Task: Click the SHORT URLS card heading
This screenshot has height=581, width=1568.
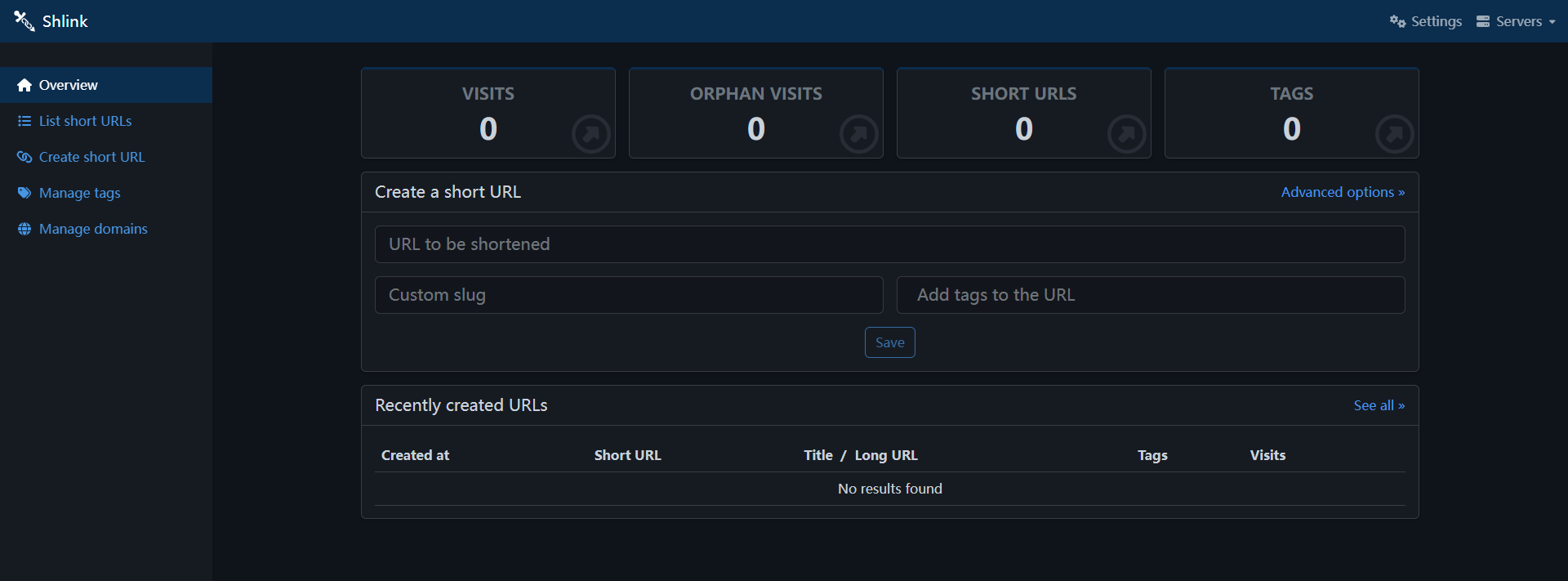Action: click(x=1024, y=94)
